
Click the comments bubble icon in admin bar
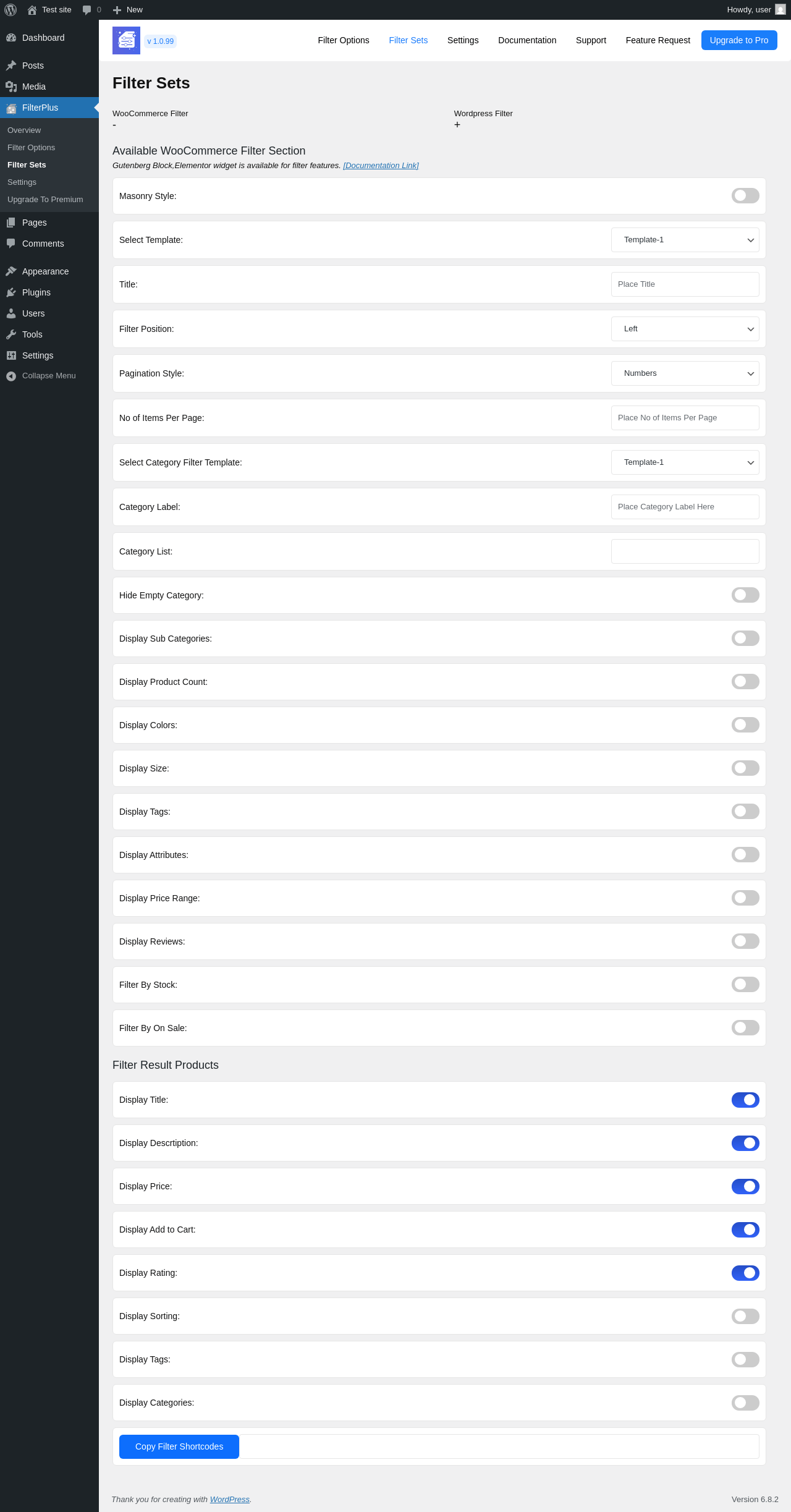pyautogui.click(x=87, y=10)
